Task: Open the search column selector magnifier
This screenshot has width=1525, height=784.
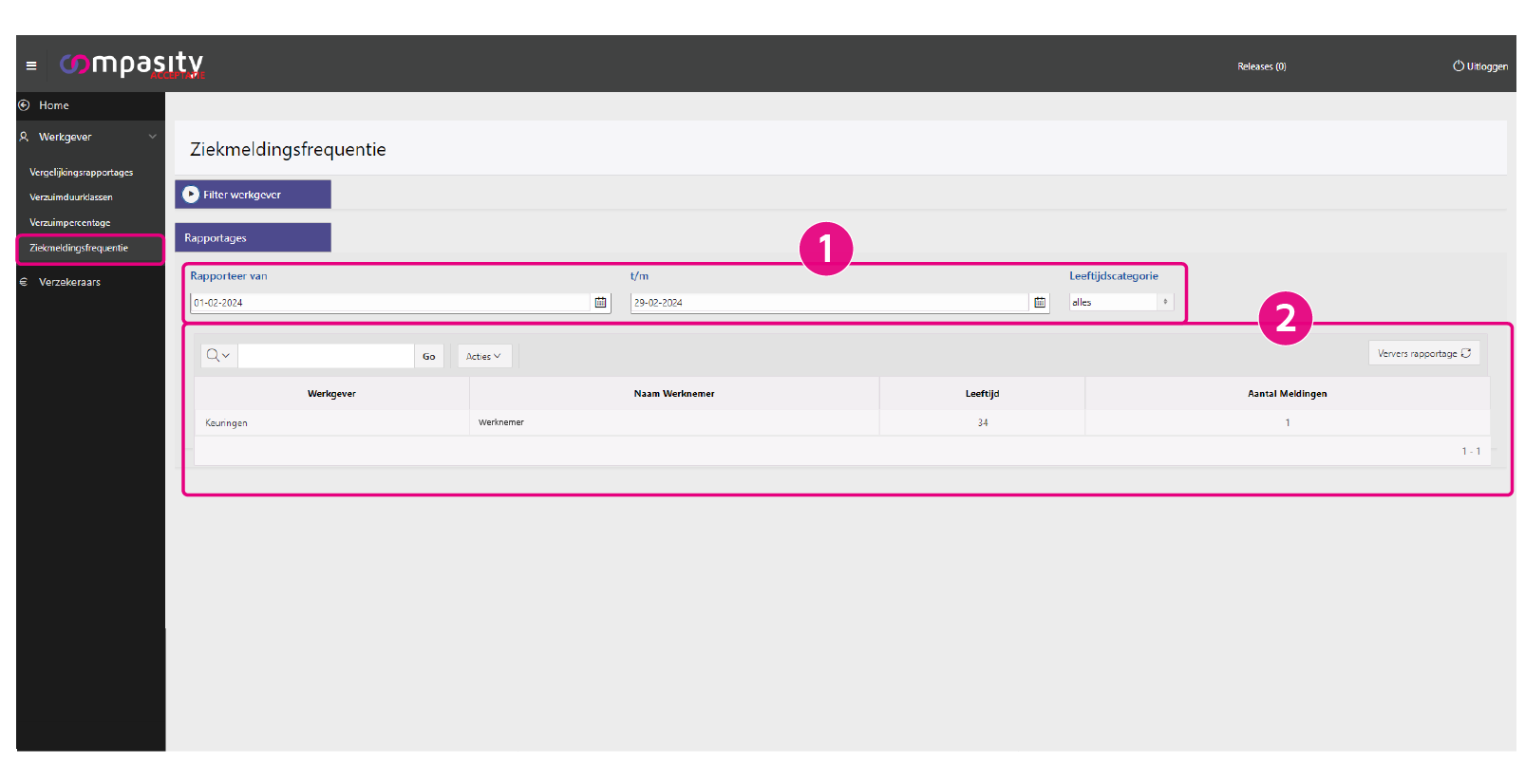Action: (218, 356)
